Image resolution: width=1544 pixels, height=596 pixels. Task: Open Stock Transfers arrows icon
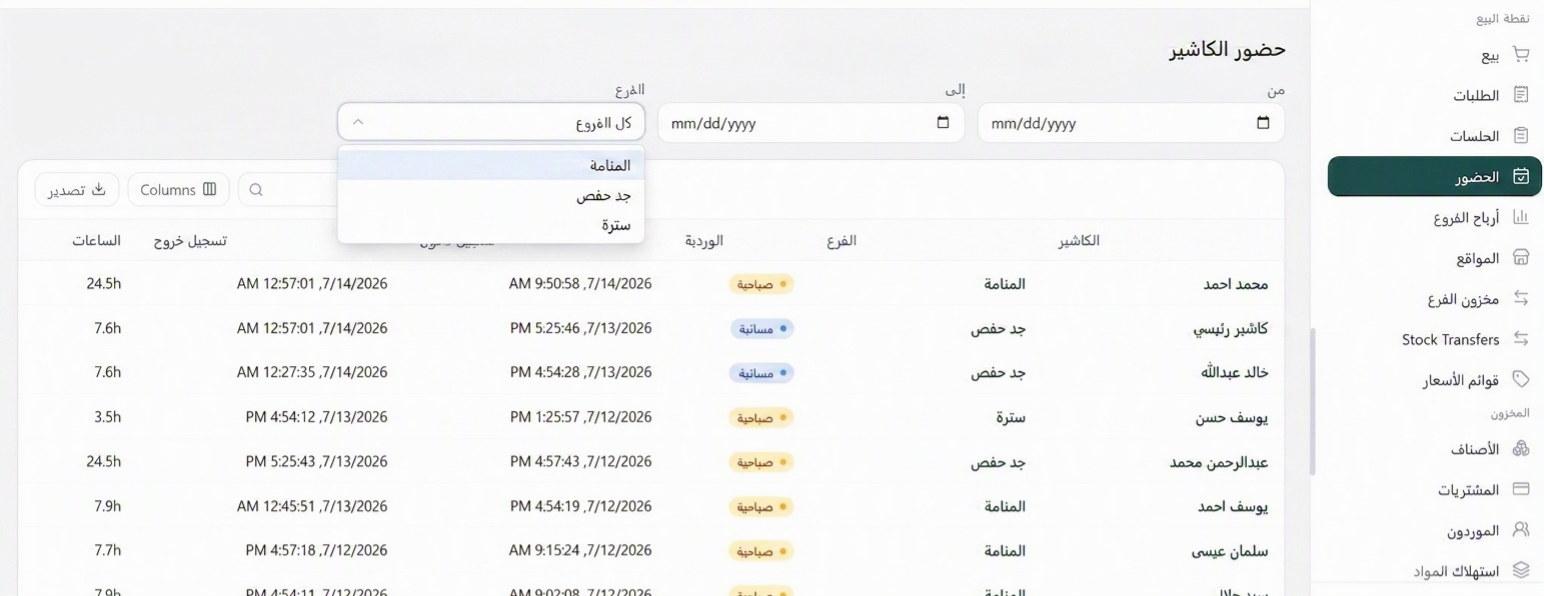(x=1521, y=339)
